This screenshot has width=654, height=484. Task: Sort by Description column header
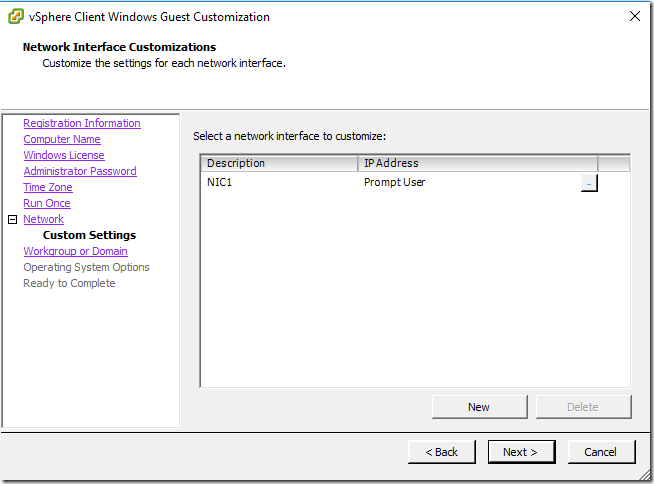pyautogui.click(x=279, y=163)
